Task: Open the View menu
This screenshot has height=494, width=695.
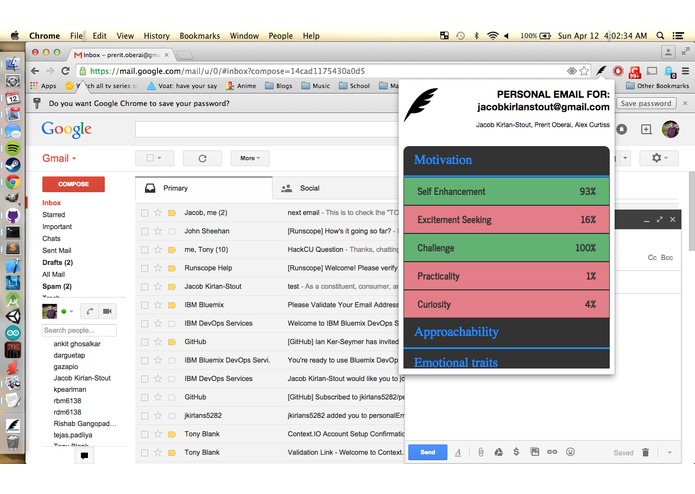Action: (x=125, y=35)
